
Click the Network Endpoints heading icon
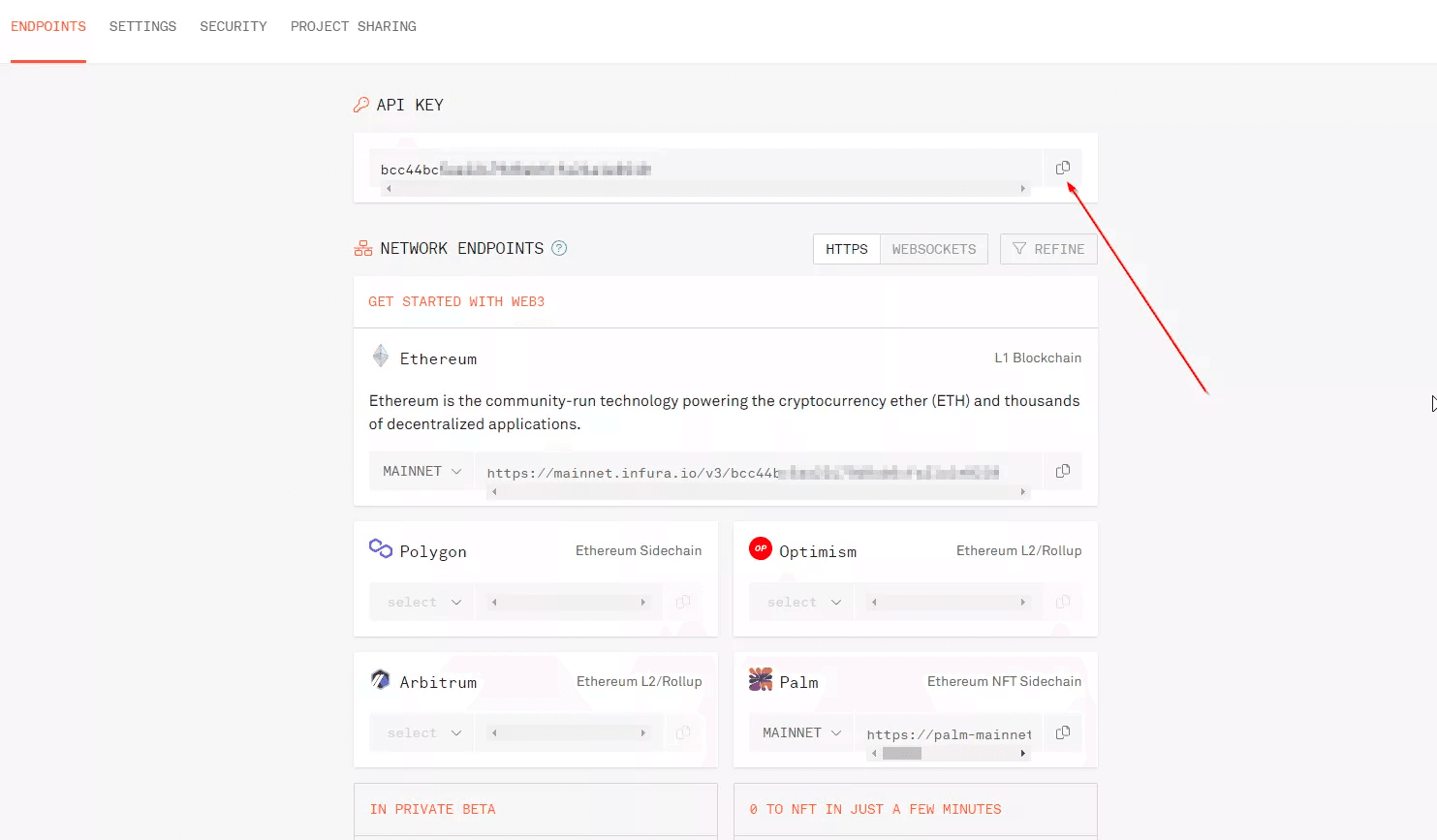pos(363,249)
